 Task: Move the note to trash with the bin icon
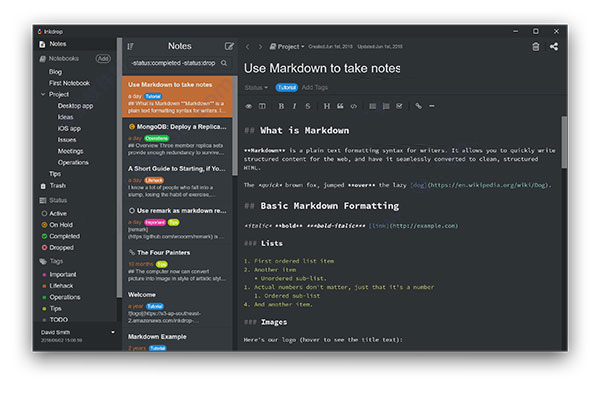[536, 47]
